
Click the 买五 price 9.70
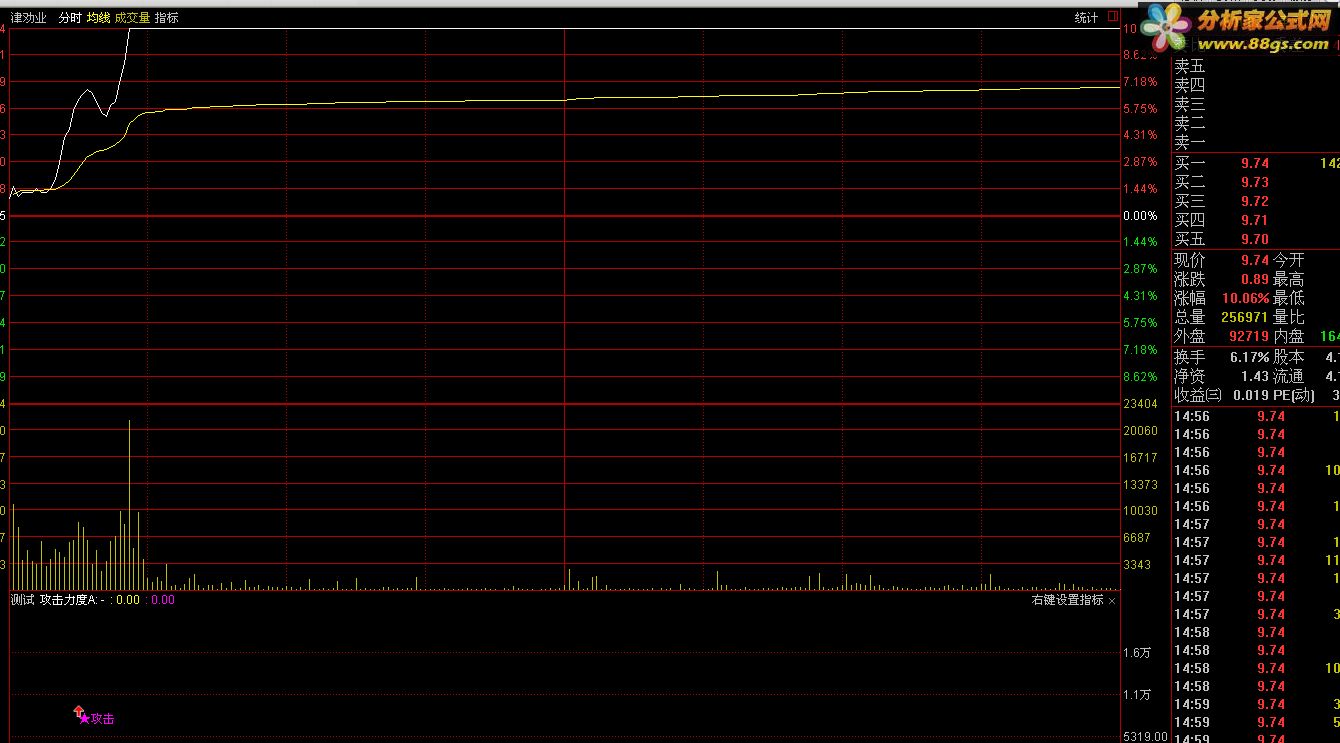[1255, 239]
